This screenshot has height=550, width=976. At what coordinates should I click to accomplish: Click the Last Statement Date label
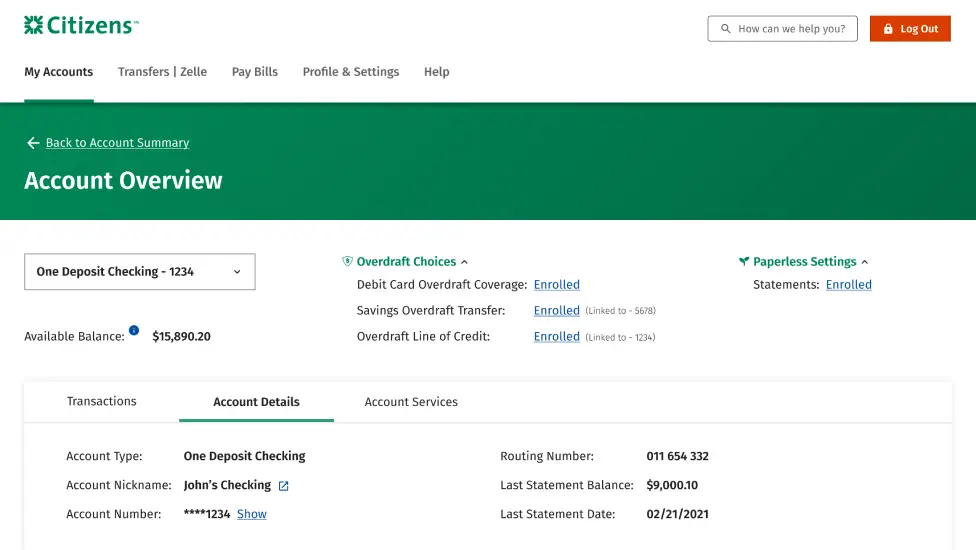557,514
